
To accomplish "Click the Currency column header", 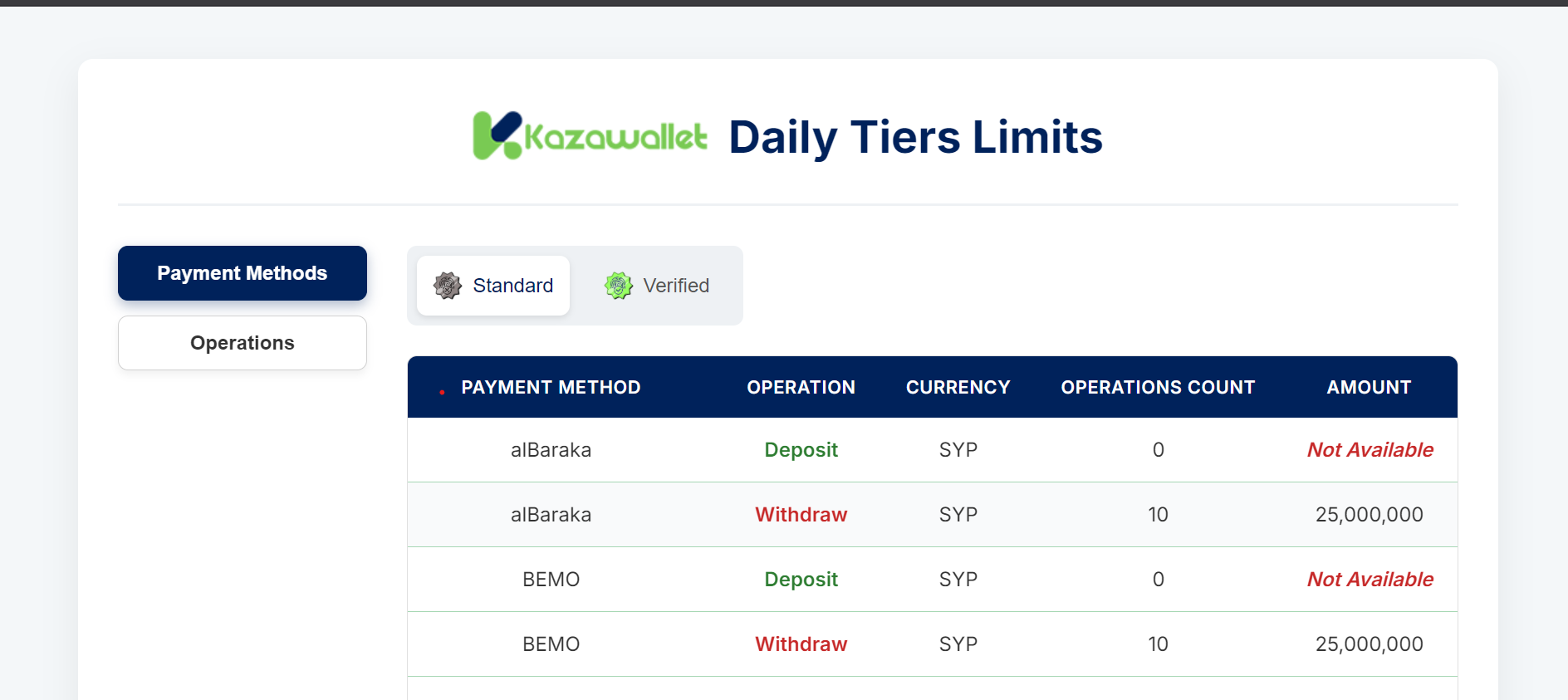I will coord(958,388).
